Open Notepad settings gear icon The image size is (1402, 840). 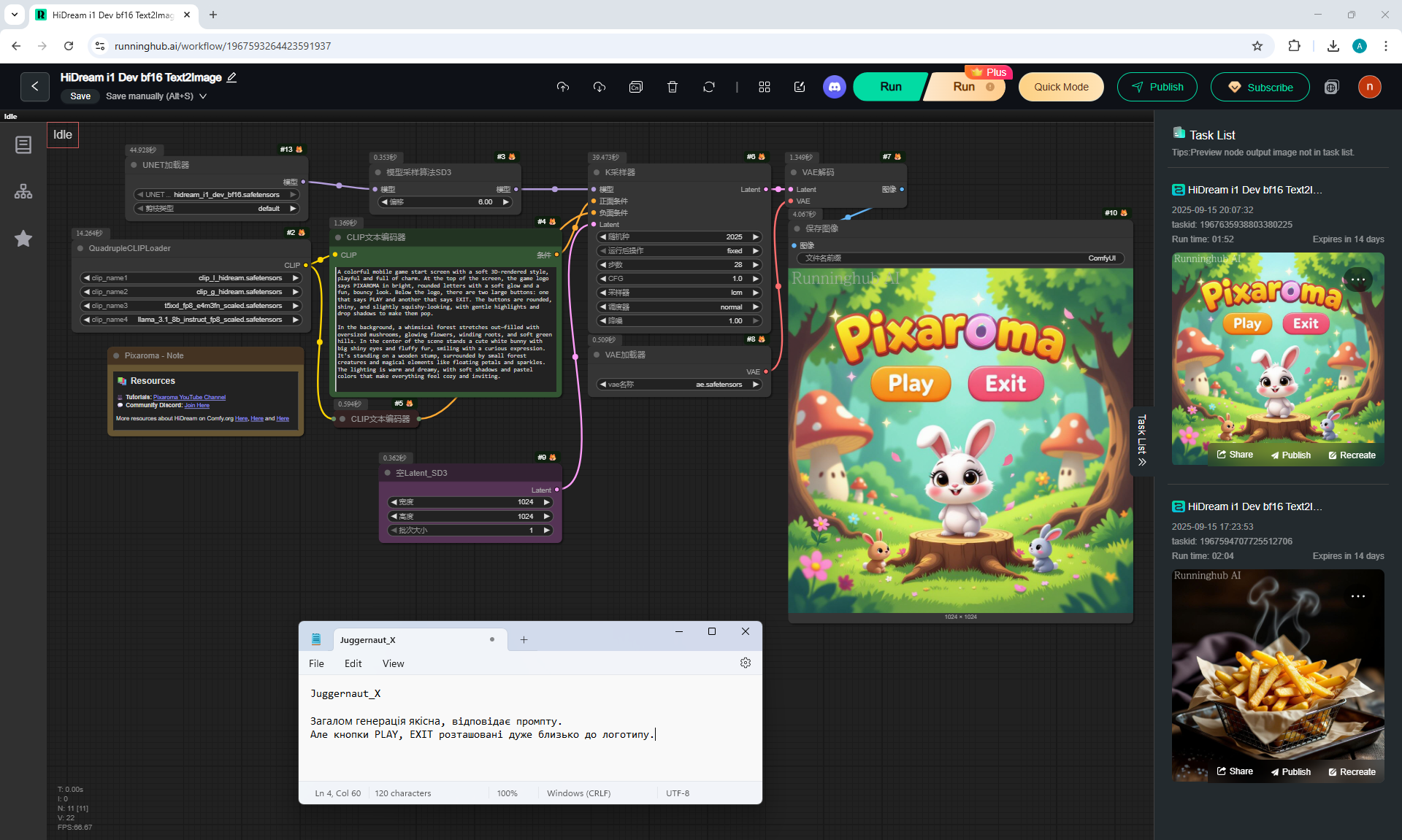click(745, 663)
